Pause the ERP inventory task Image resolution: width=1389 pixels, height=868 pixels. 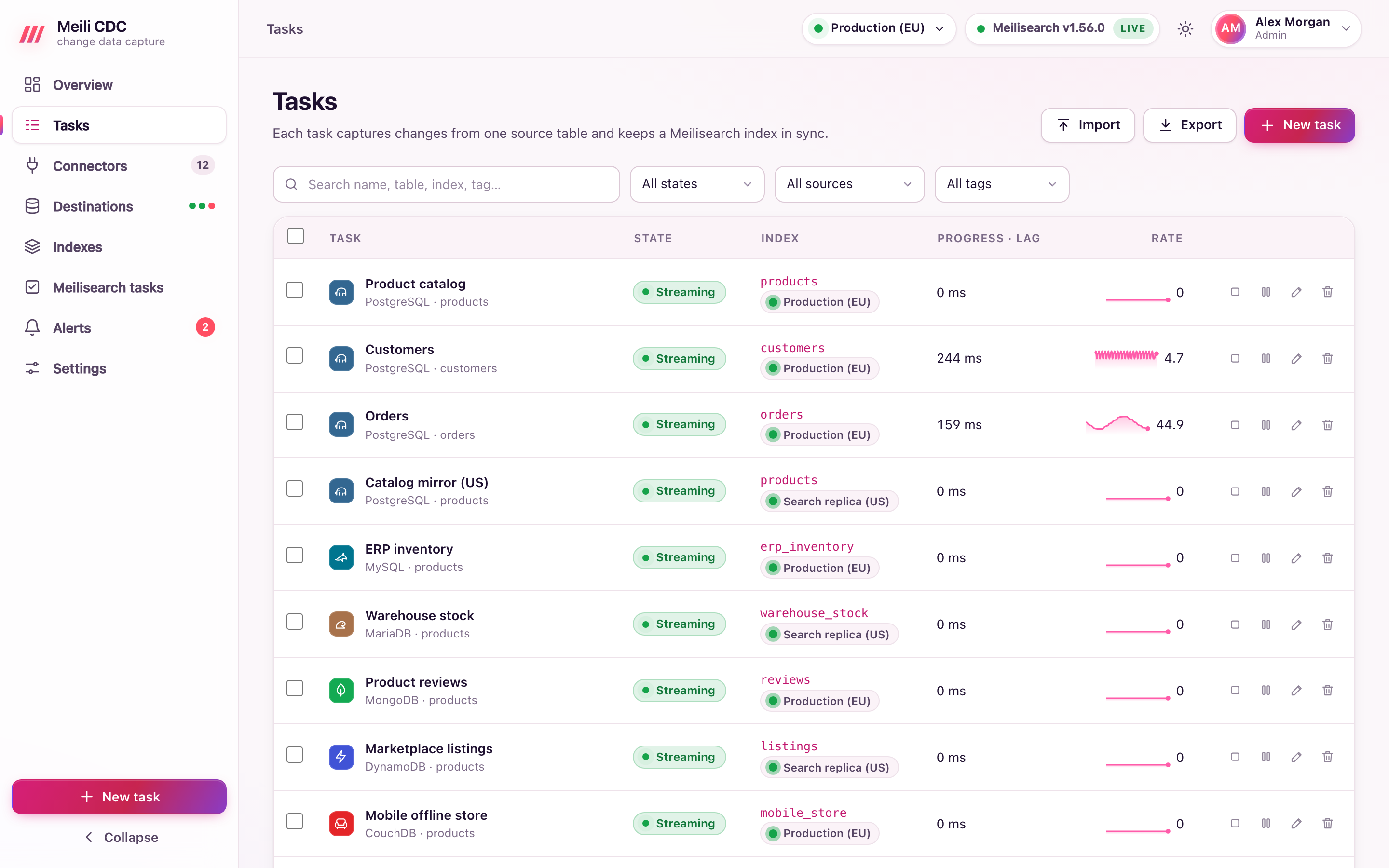coord(1266,558)
